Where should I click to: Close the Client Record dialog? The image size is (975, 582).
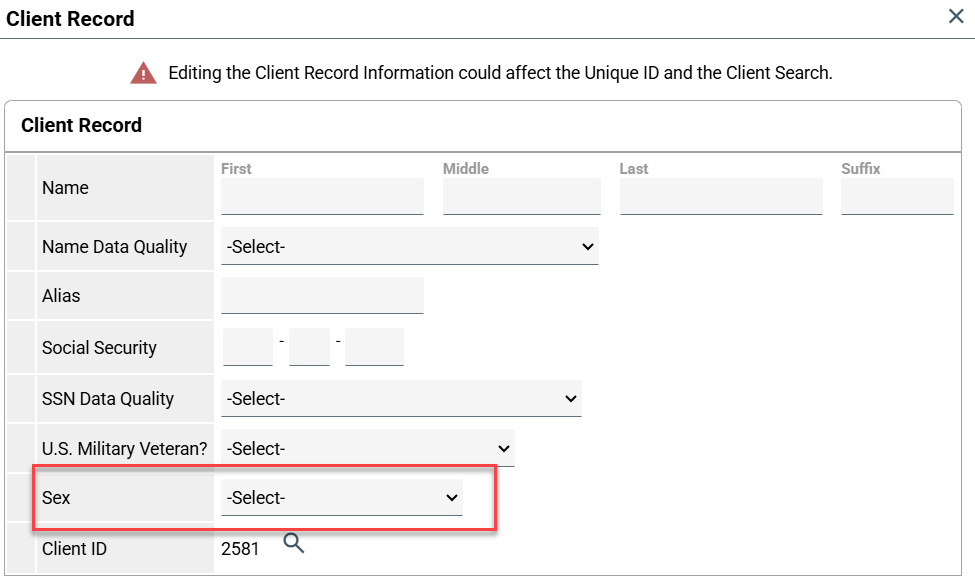tap(955, 16)
